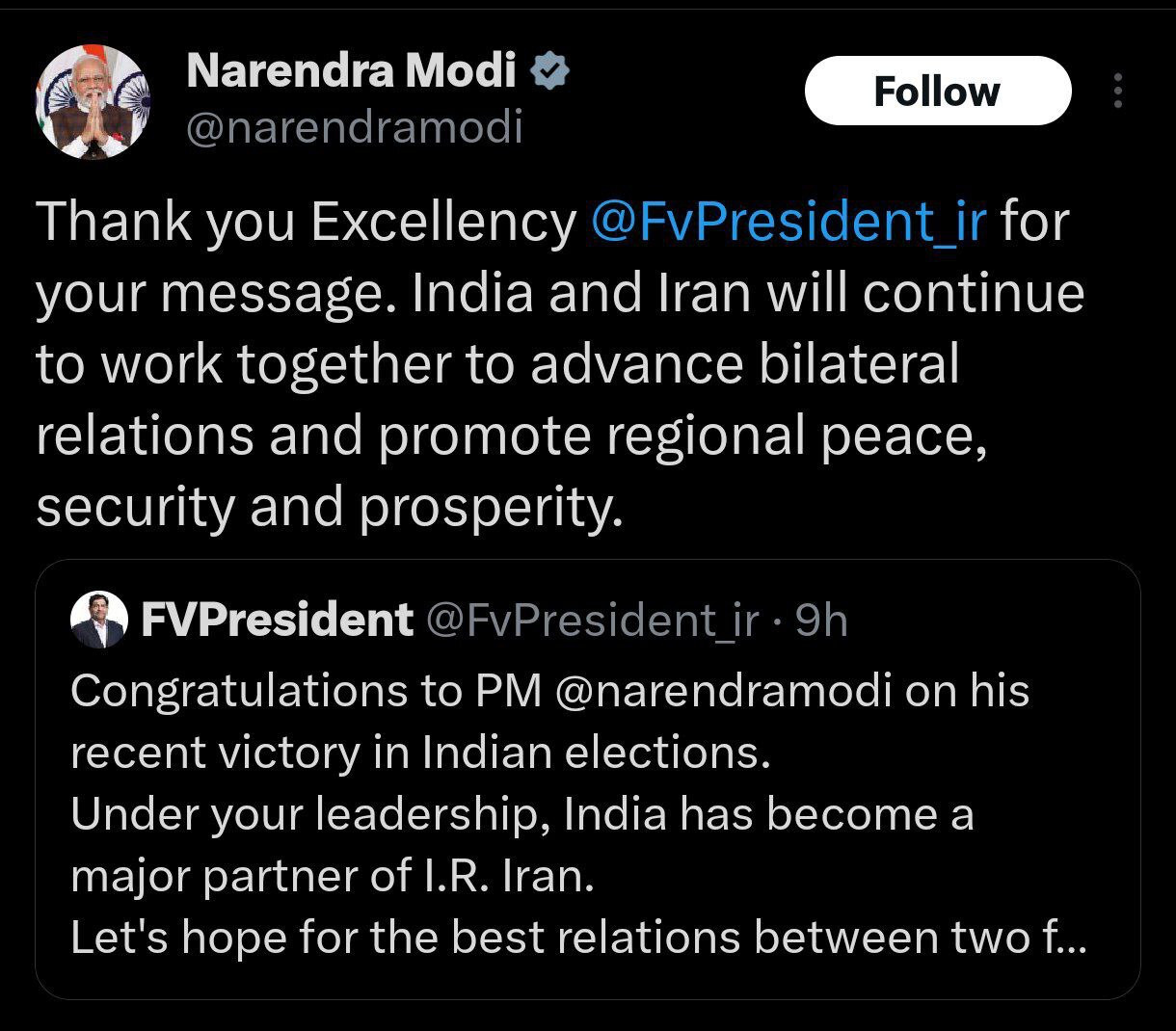Click the "recent victory in Indian elections." line

coord(420,752)
